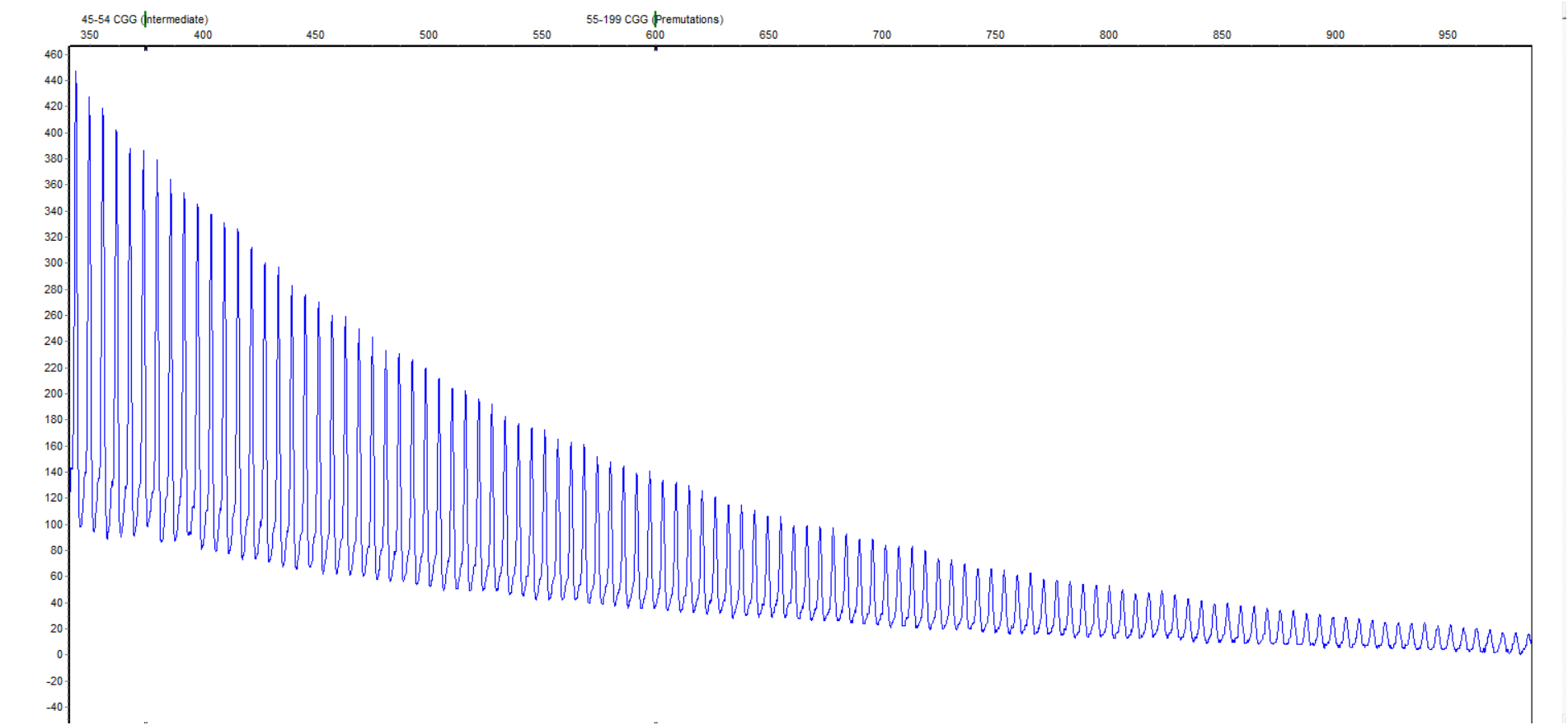Viewport: 1568px width, 725px height.
Task: Click the 460 value on the vertical axis
Action: 54,54
